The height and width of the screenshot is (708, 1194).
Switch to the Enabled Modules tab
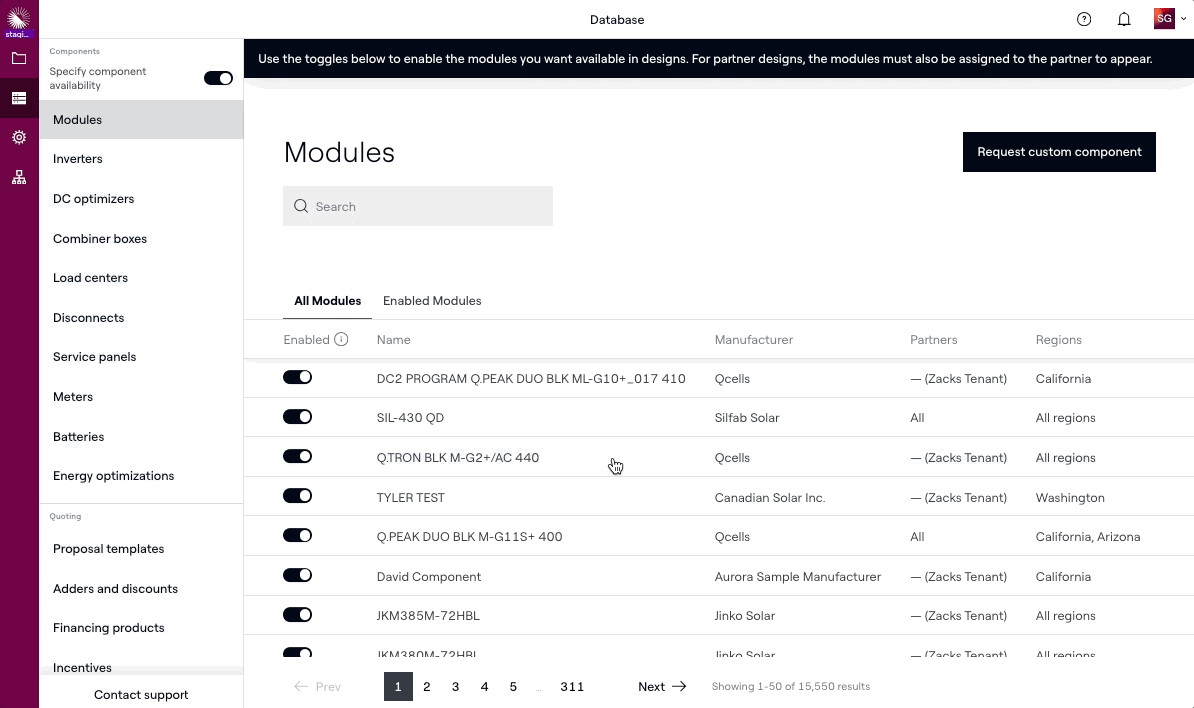click(432, 301)
